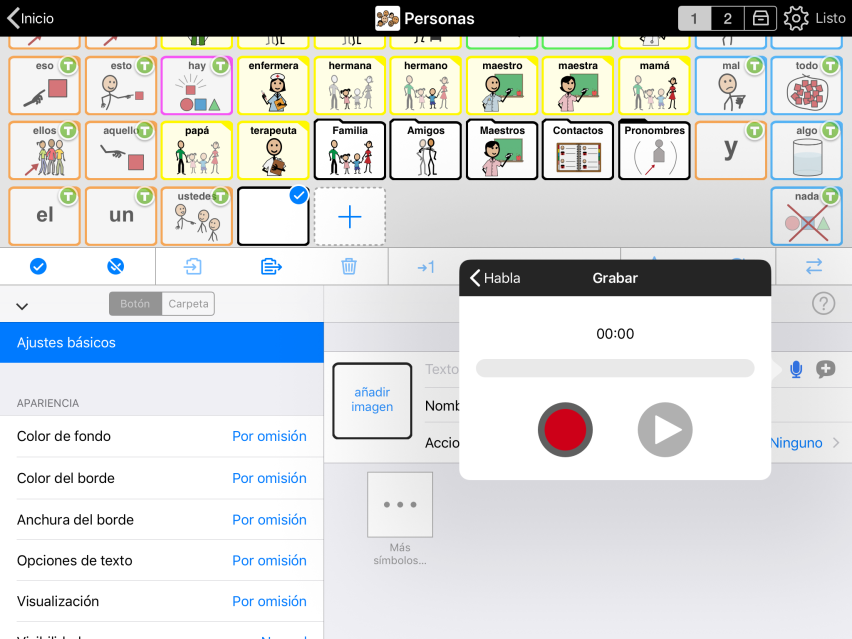
Task: Select the 'nada' button
Action: point(806,216)
